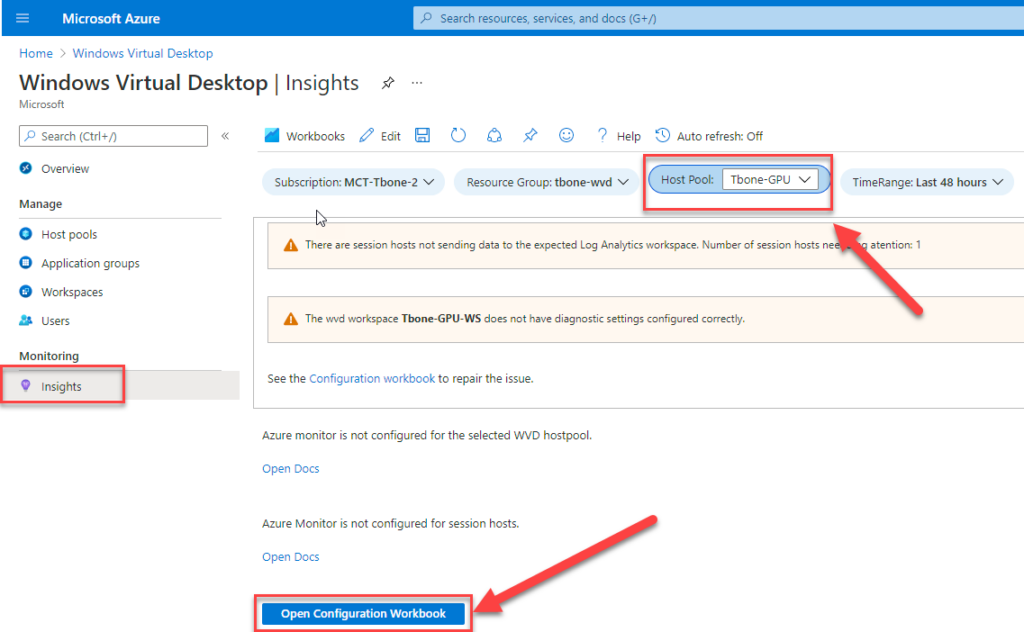Click the Microsoft Azure portal title
Image resolution: width=1024 pixels, height=632 pixels.
[x=111, y=18]
